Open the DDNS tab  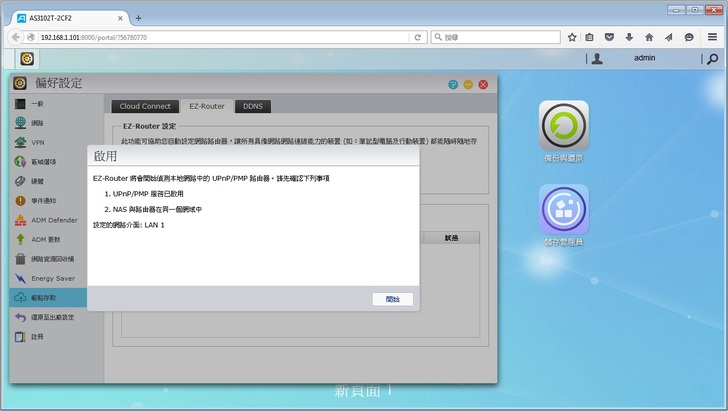pyautogui.click(x=253, y=106)
